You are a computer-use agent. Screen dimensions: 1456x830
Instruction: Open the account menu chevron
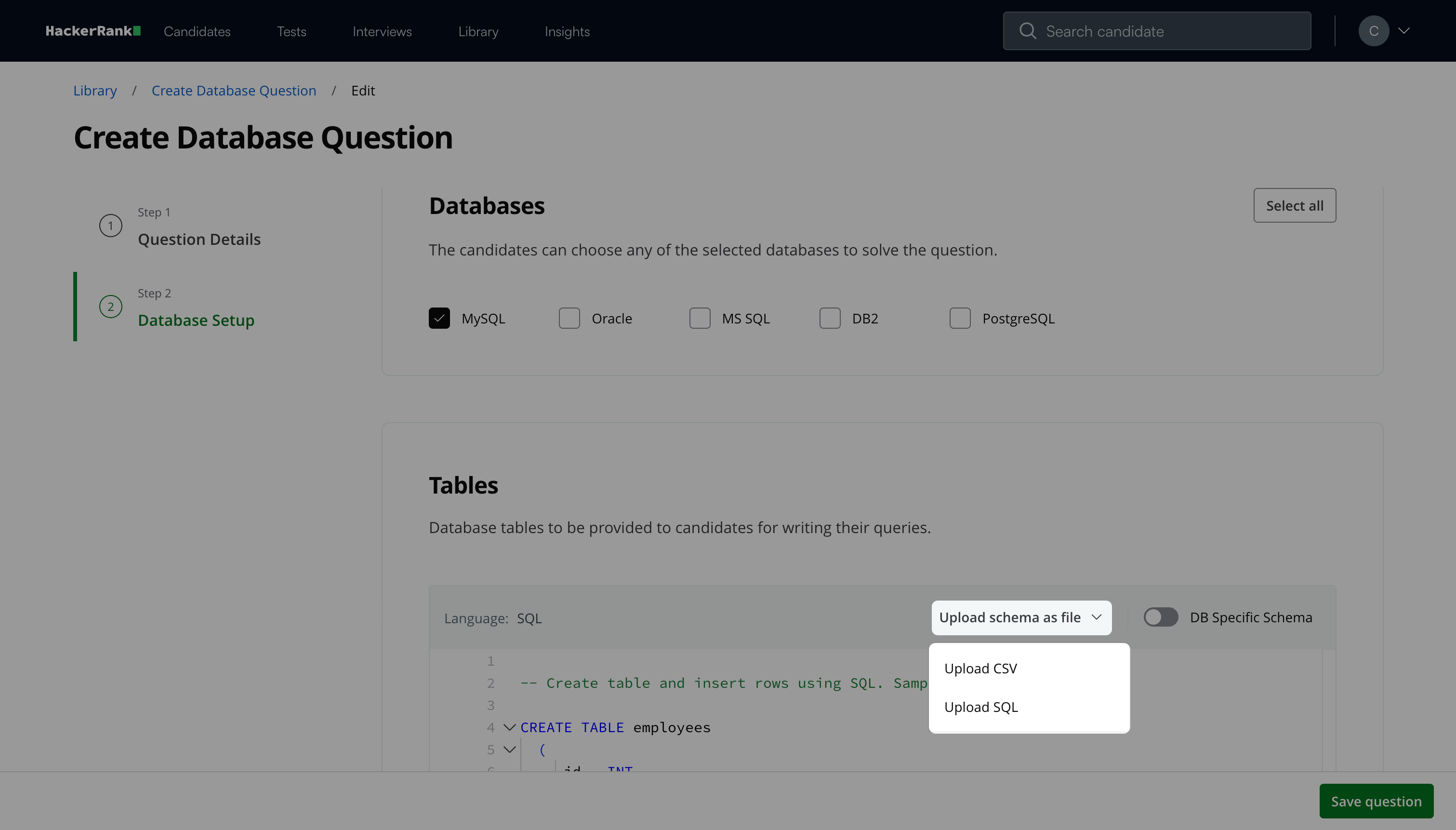coord(1404,31)
